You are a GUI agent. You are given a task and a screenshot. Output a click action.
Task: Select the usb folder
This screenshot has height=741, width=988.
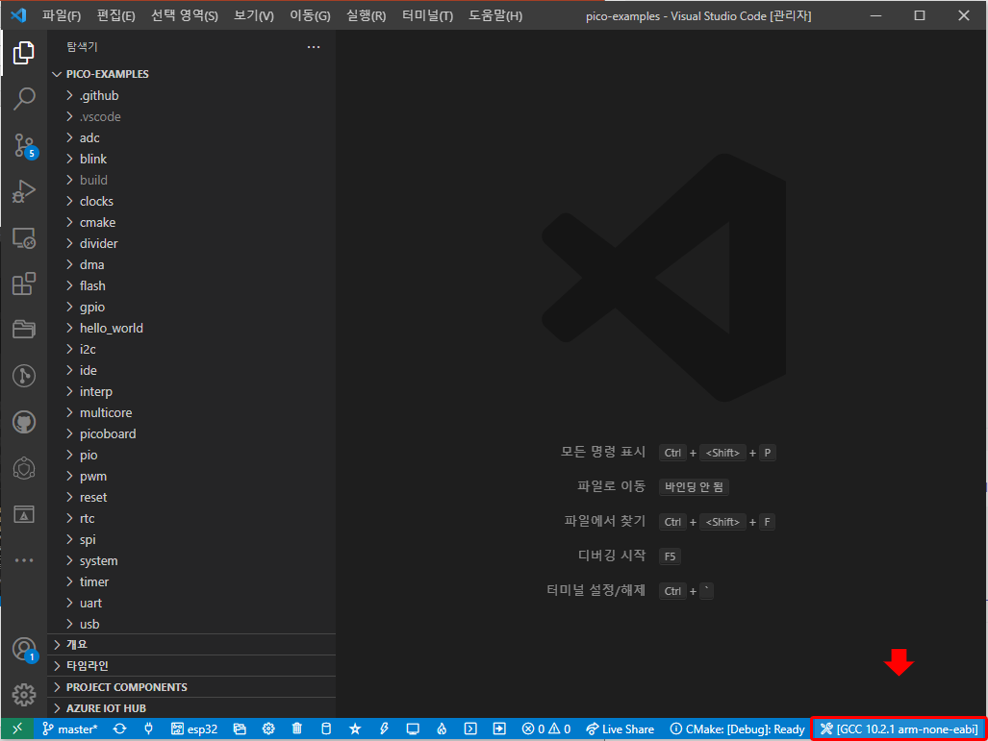point(192,624)
